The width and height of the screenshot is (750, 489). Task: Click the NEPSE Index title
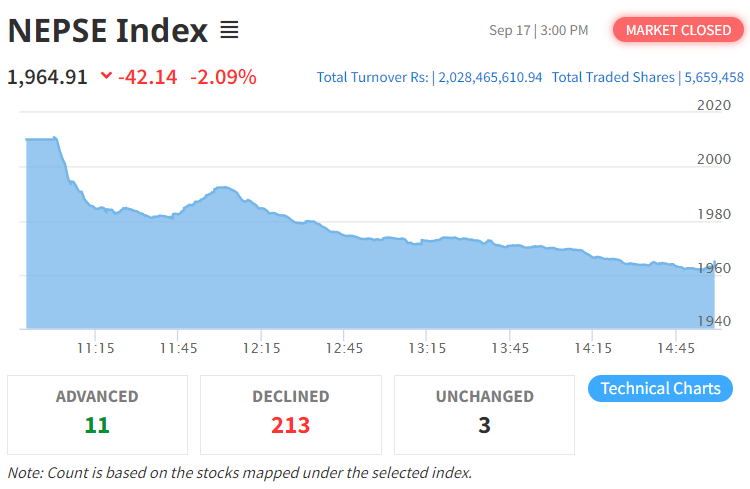(108, 31)
